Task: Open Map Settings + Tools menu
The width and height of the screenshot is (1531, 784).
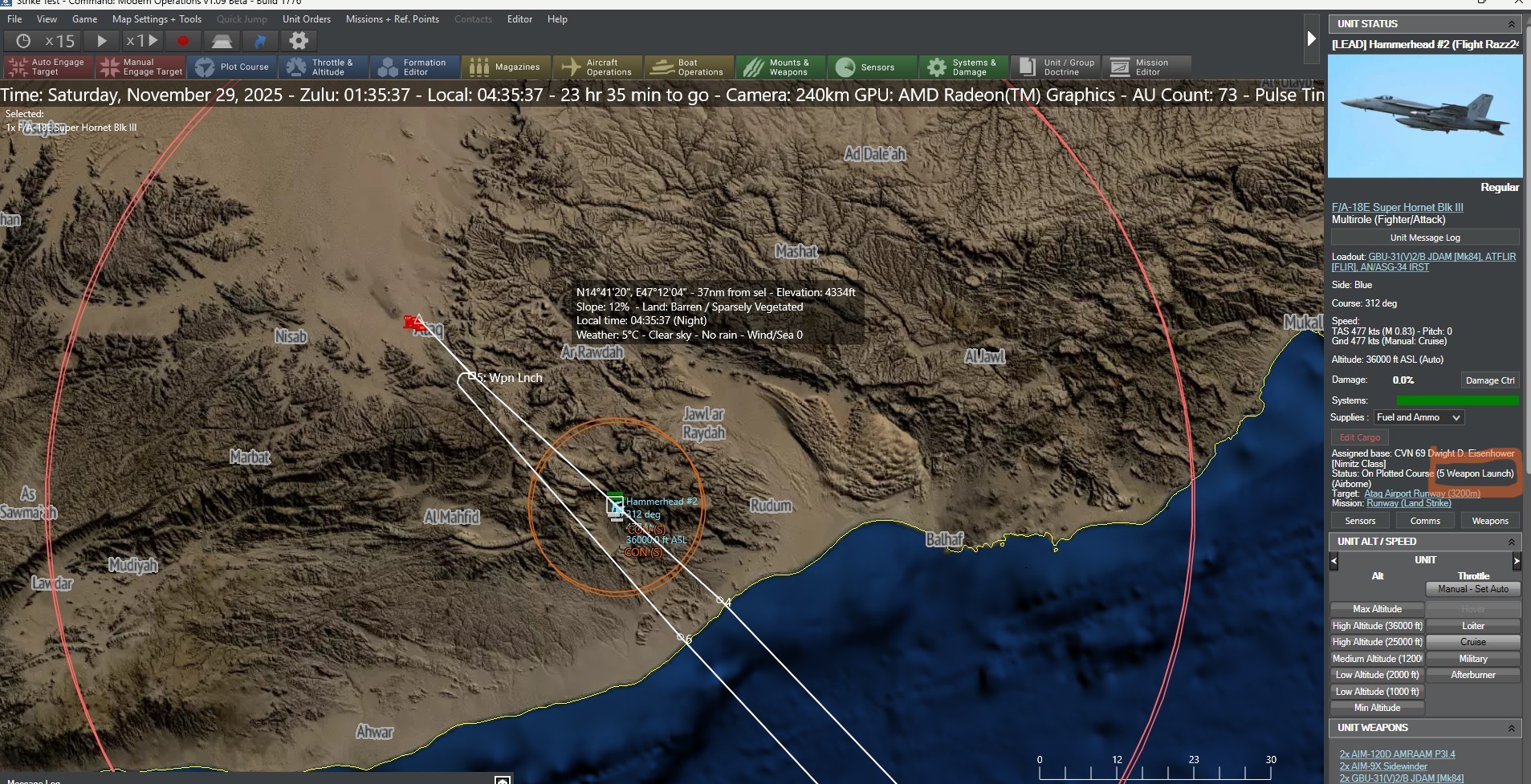Action: point(157,19)
